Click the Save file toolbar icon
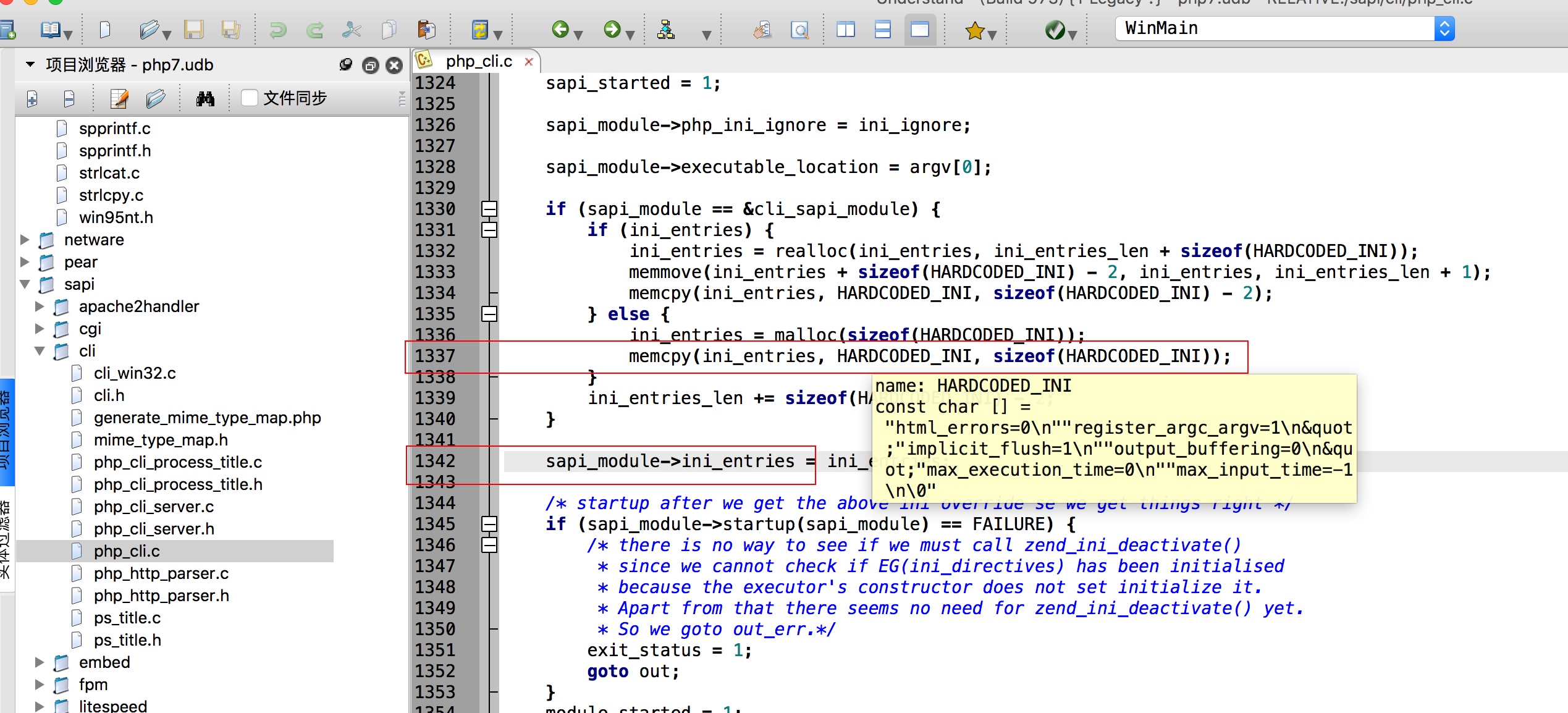1568x713 pixels. coord(193,29)
